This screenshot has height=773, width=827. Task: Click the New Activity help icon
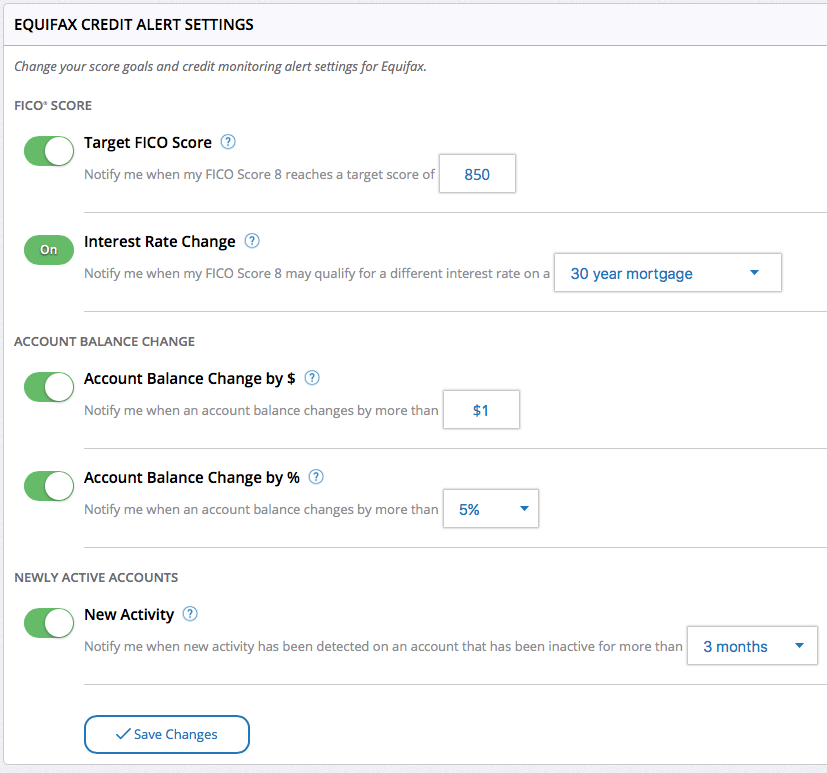click(x=189, y=614)
